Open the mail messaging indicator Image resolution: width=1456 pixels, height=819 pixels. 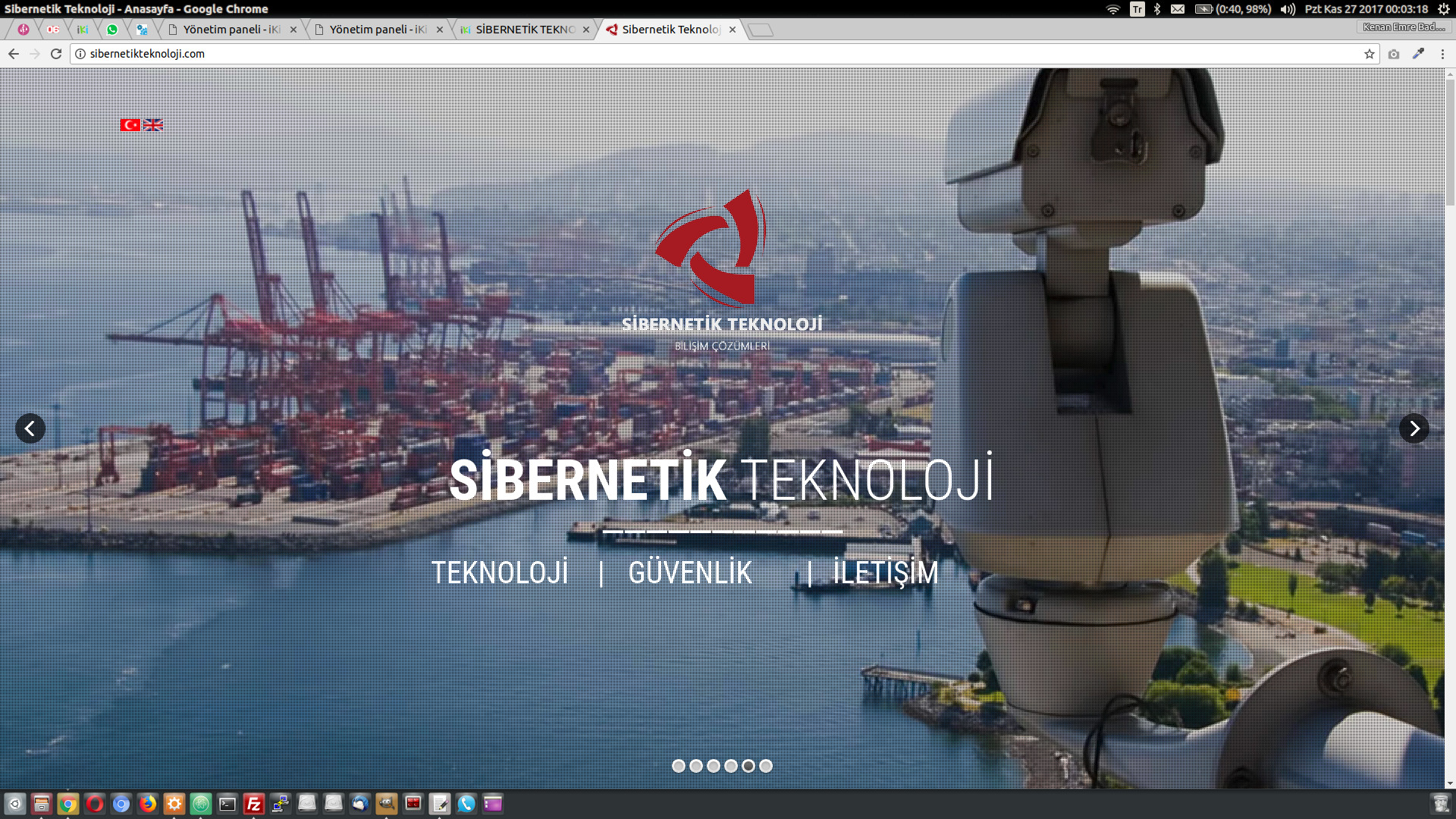(x=1178, y=9)
